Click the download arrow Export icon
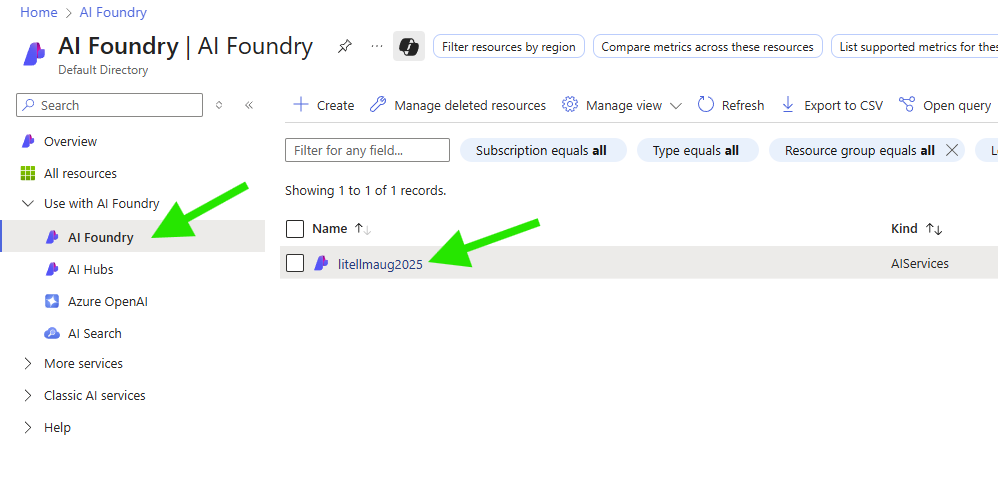The image size is (998, 477). point(788,104)
